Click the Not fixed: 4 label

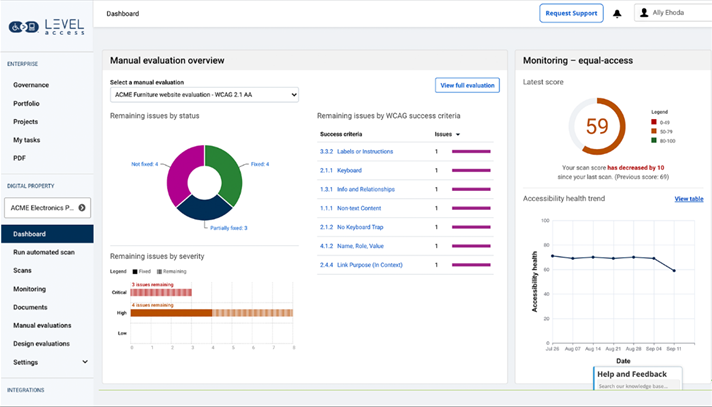coord(145,164)
